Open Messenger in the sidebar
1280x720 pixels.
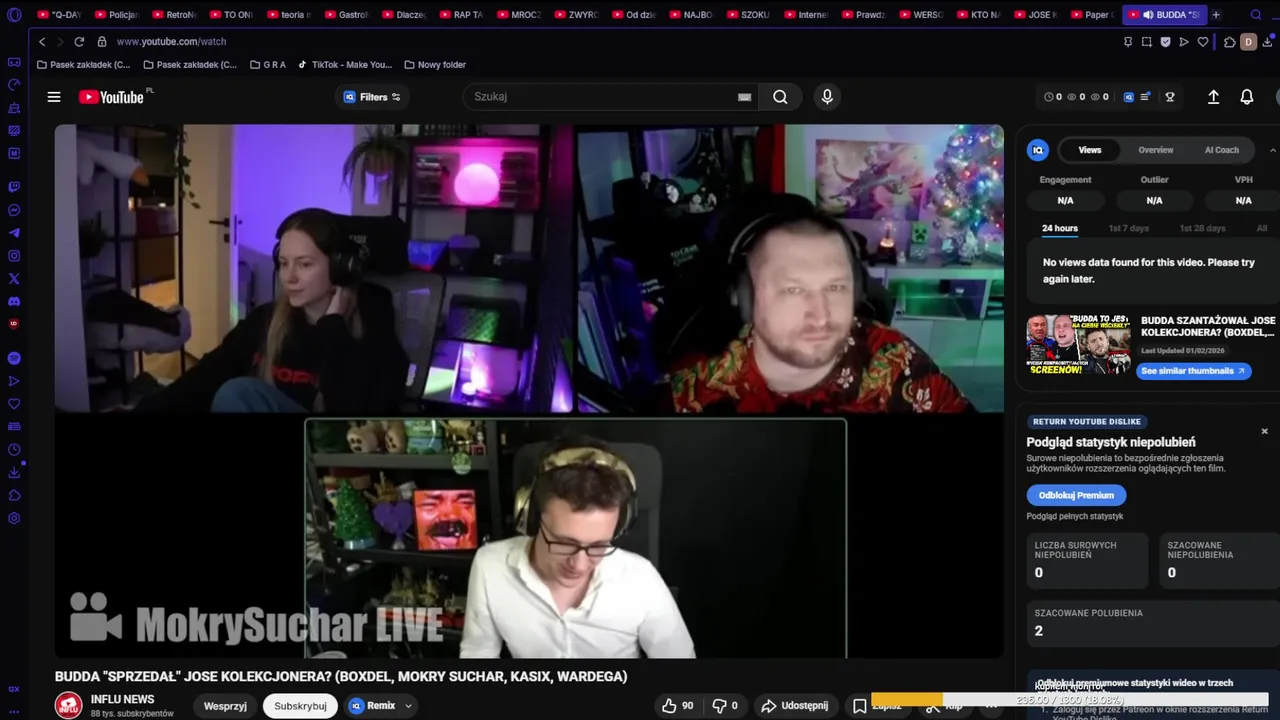pyautogui.click(x=14, y=210)
